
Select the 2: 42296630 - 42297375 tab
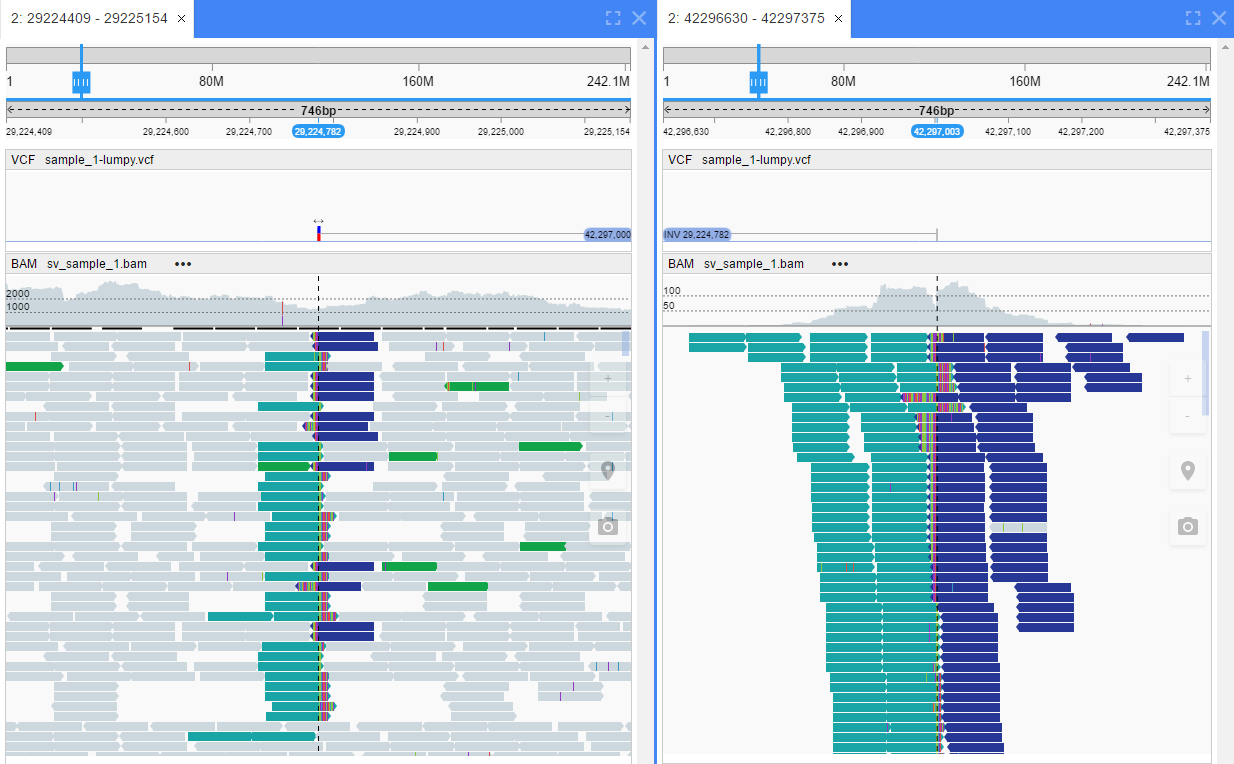745,18
